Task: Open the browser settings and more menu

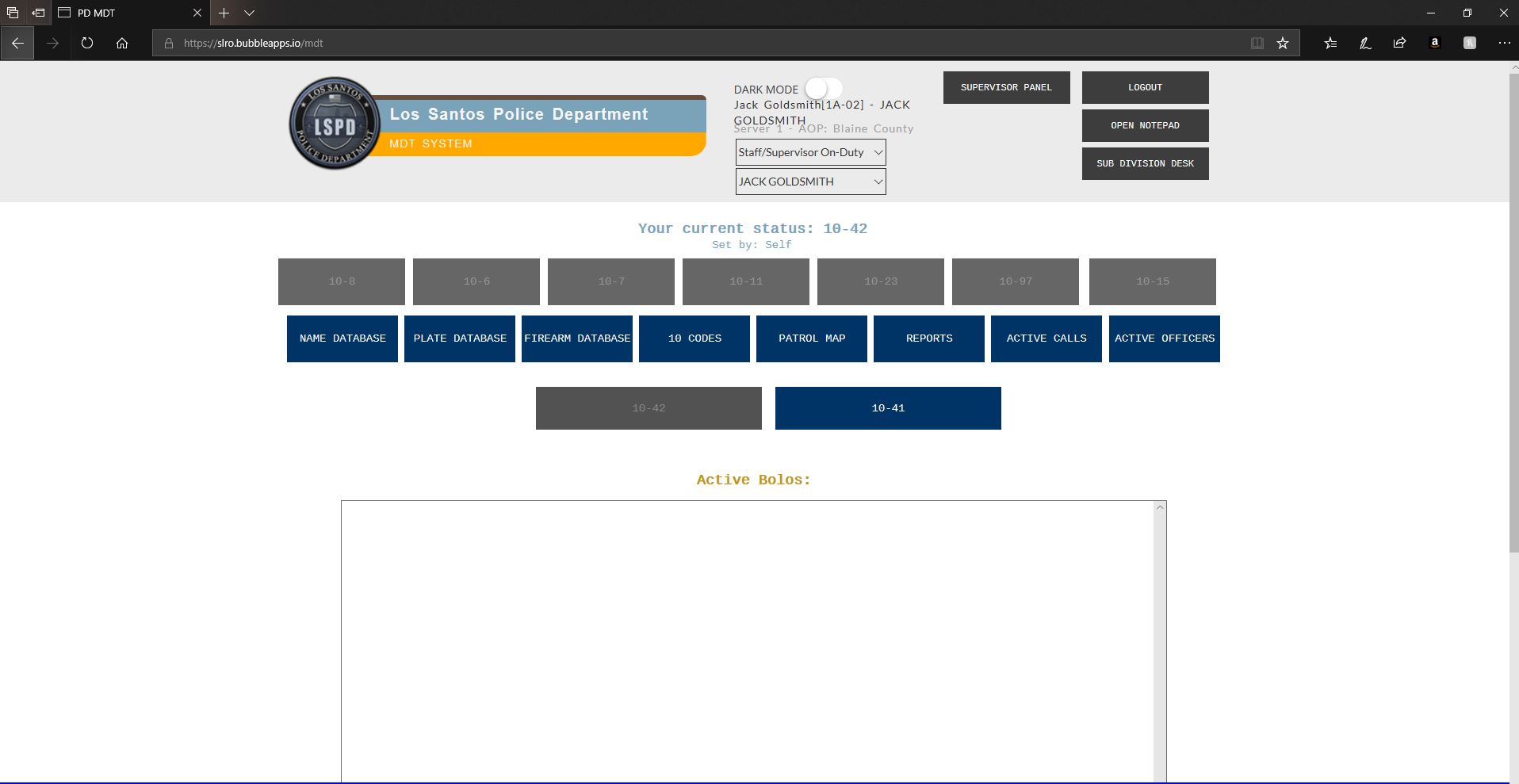Action: [x=1505, y=44]
